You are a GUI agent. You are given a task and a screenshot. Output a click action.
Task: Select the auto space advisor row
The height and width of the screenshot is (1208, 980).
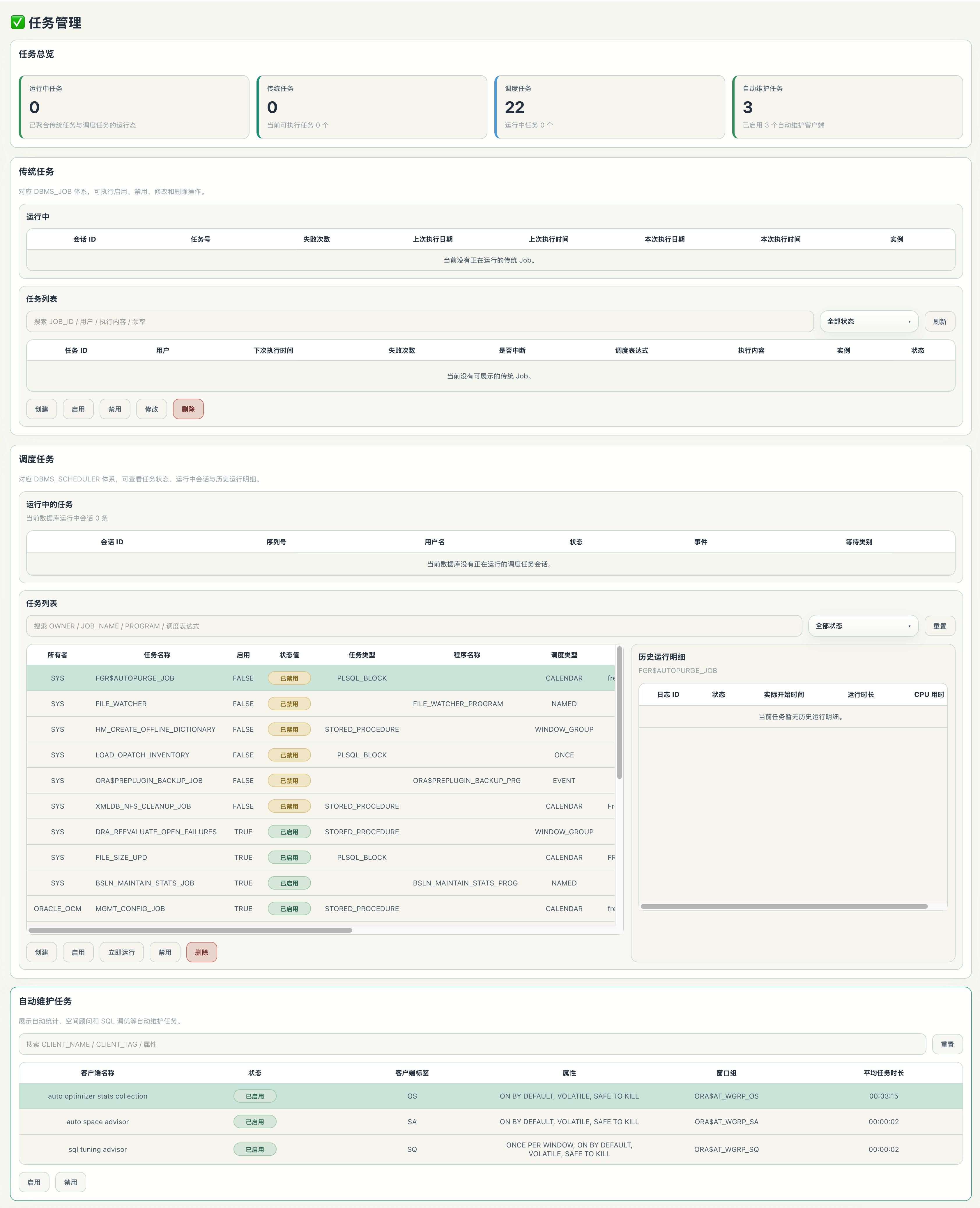coord(491,1122)
